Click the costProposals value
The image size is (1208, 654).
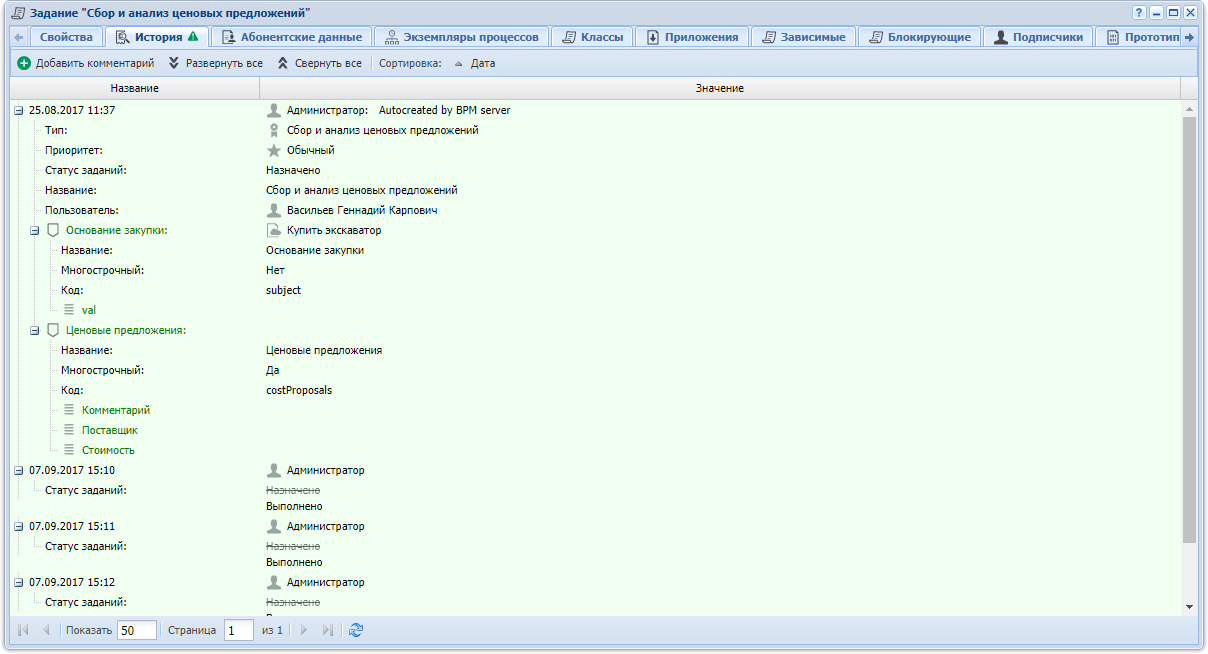(x=299, y=390)
